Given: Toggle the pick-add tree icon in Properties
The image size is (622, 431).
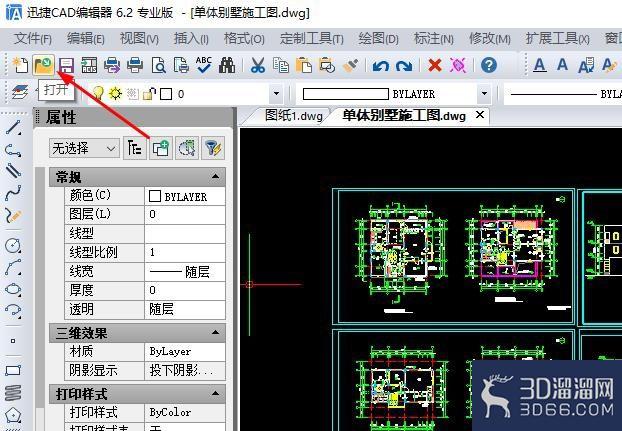Looking at the screenshot, I should (x=134, y=148).
